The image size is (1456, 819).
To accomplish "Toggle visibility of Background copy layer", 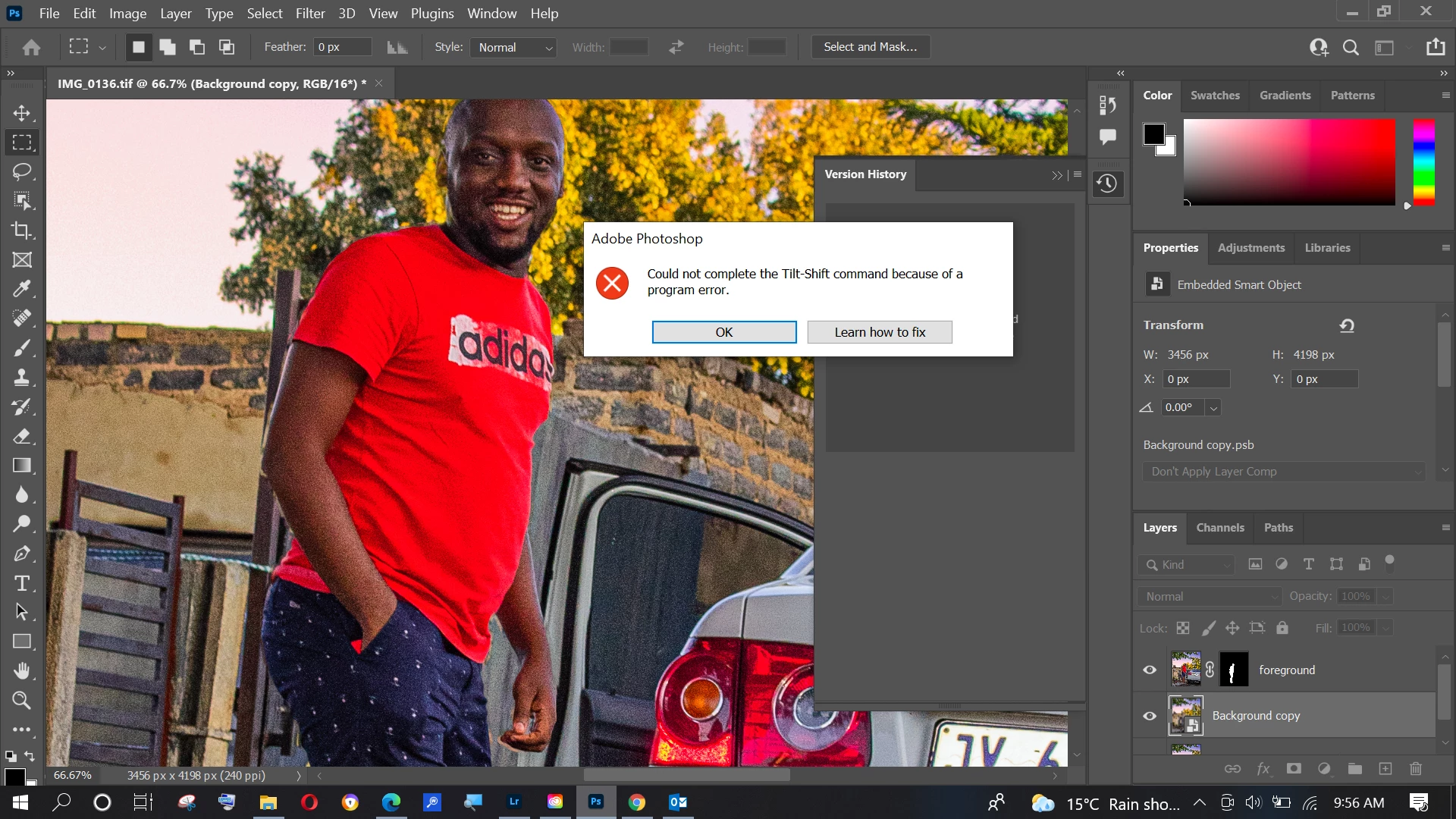I will [x=1150, y=716].
